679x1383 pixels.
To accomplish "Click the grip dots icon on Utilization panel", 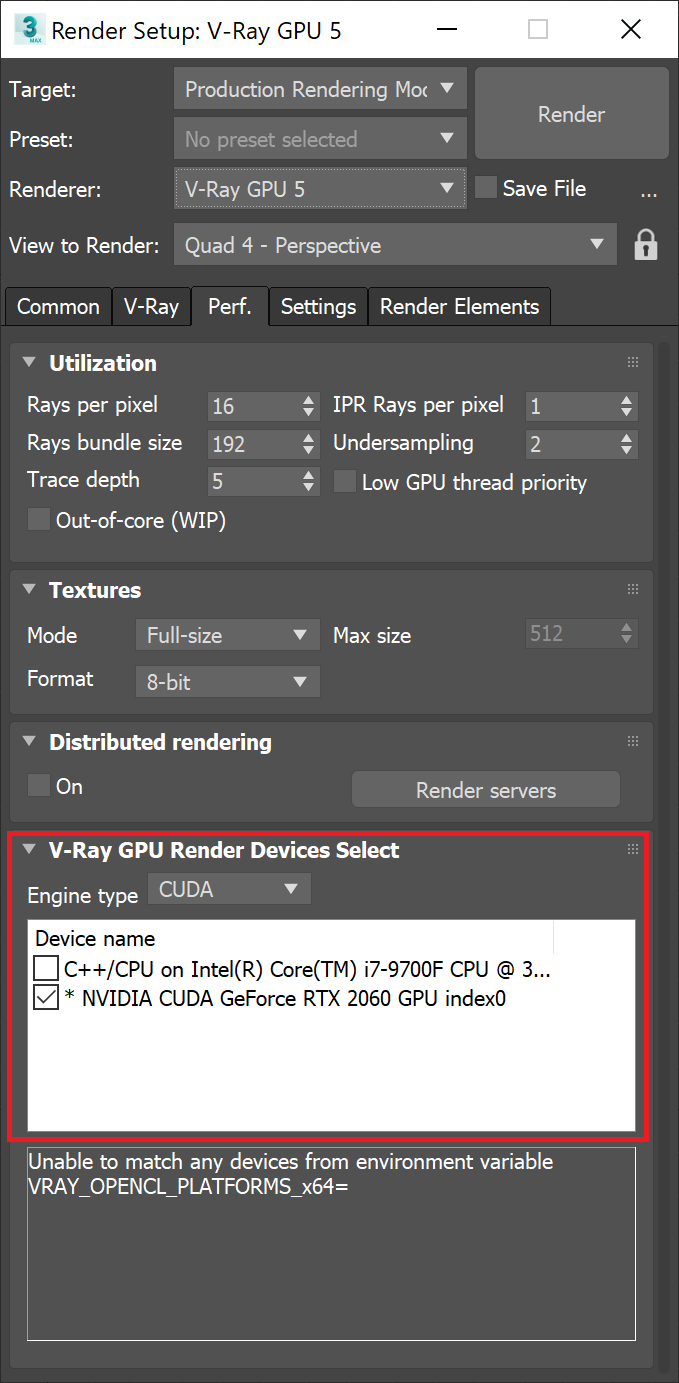I will 633,362.
